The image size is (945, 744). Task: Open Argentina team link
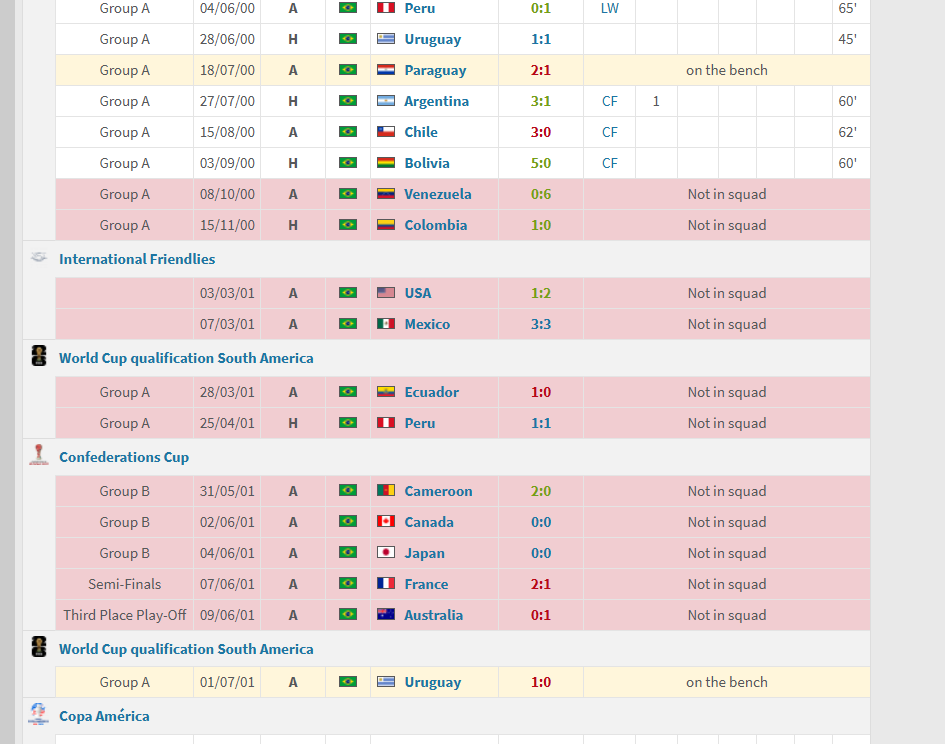(x=436, y=101)
